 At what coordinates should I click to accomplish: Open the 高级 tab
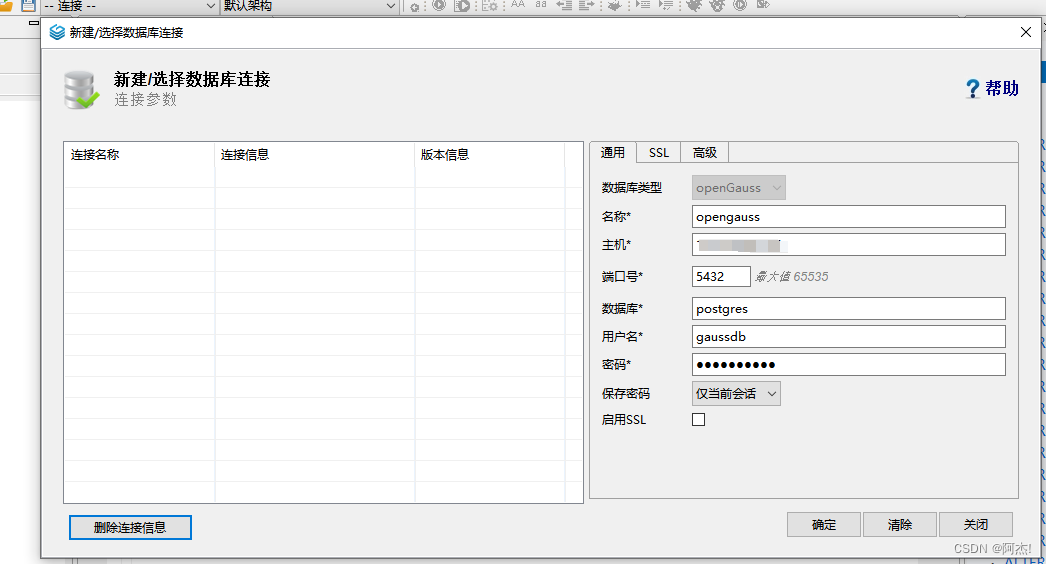point(704,153)
